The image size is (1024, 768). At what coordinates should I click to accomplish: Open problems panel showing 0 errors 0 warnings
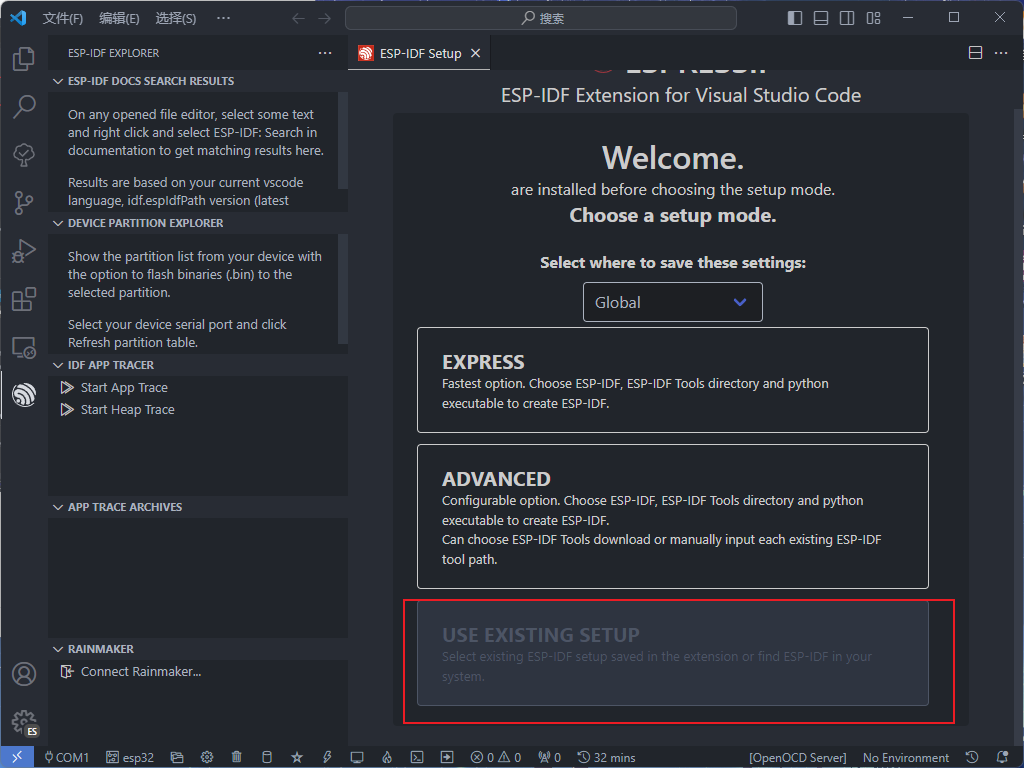(496, 758)
